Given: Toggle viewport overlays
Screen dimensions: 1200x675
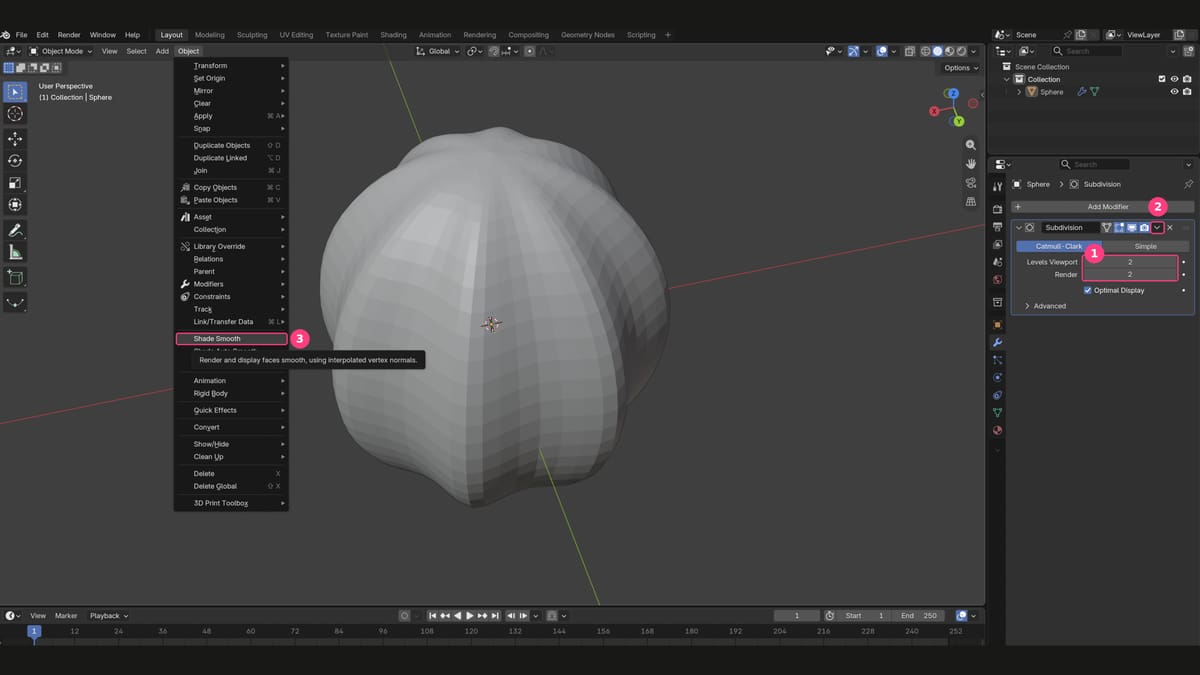Looking at the screenshot, I should point(882,51).
